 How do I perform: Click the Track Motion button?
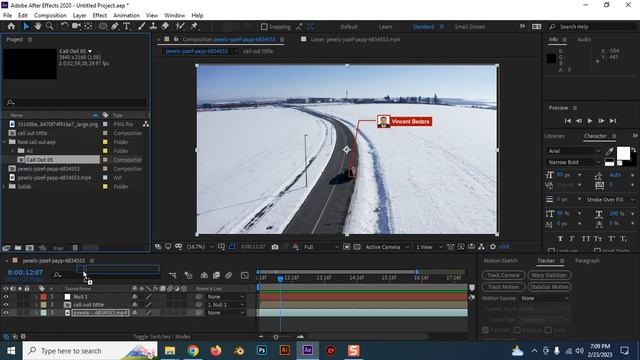(x=503, y=287)
